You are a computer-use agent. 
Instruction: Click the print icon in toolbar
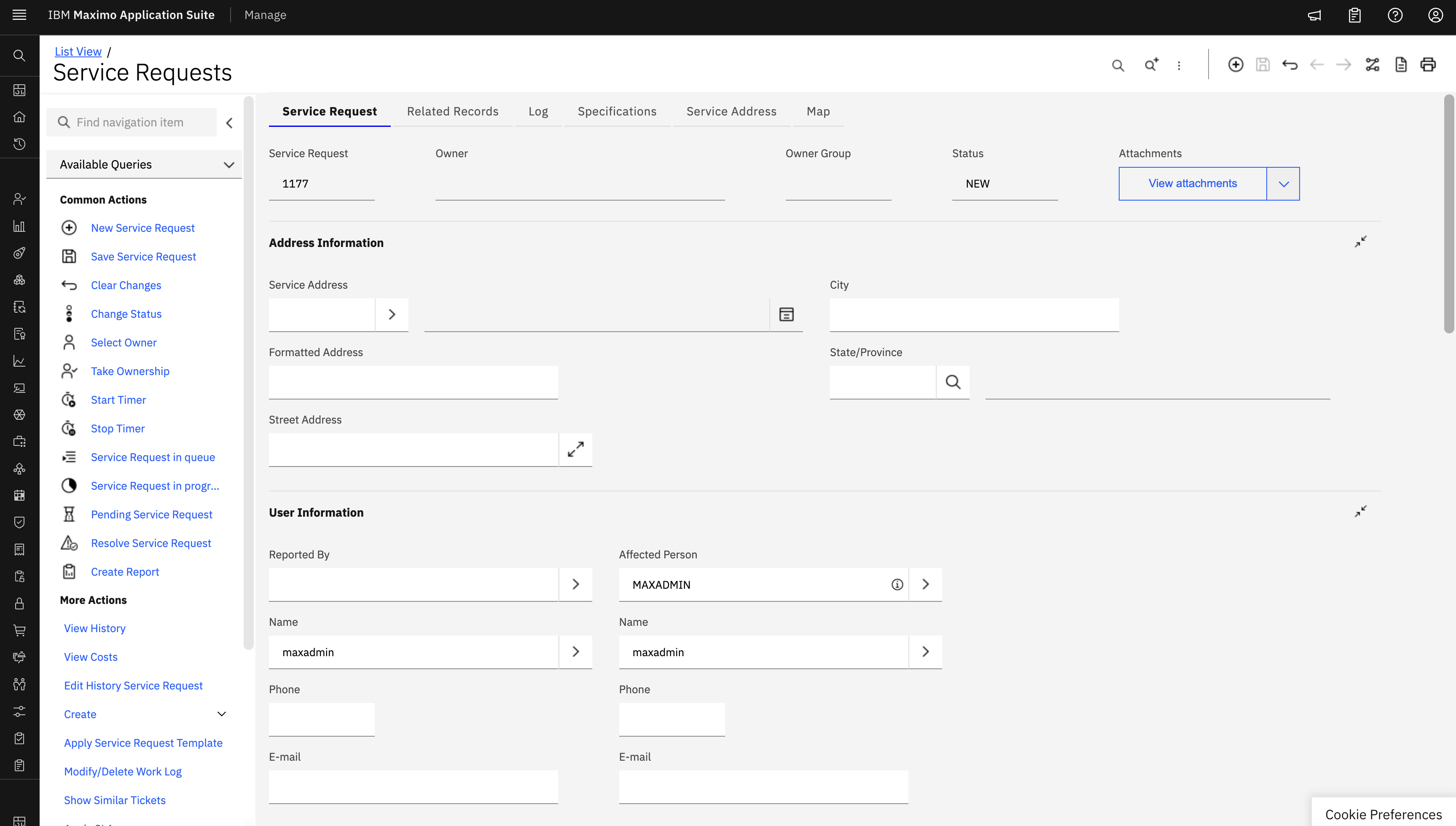pyautogui.click(x=1428, y=64)
